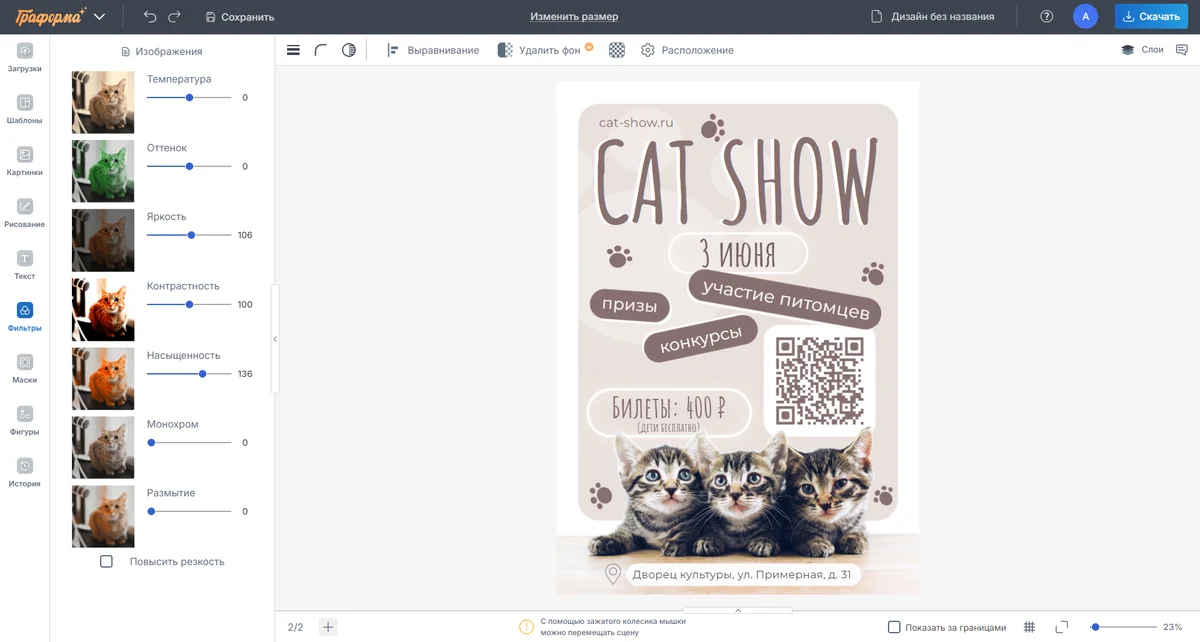Click the Скачать download button
This screenshot has width=1200, height=642.
(x=1144, y=17)
